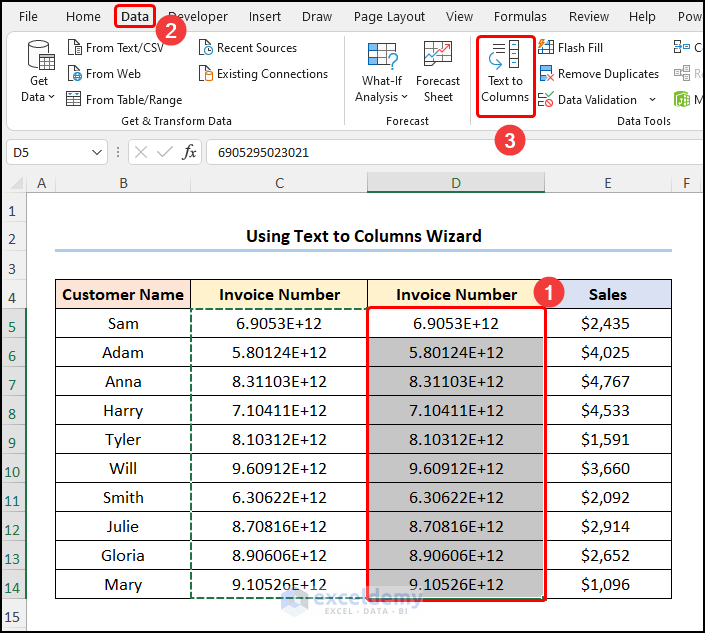Open the Page Layout tab
The height and width of the screenshot is (633, 705).
click(x=389, y=17)
